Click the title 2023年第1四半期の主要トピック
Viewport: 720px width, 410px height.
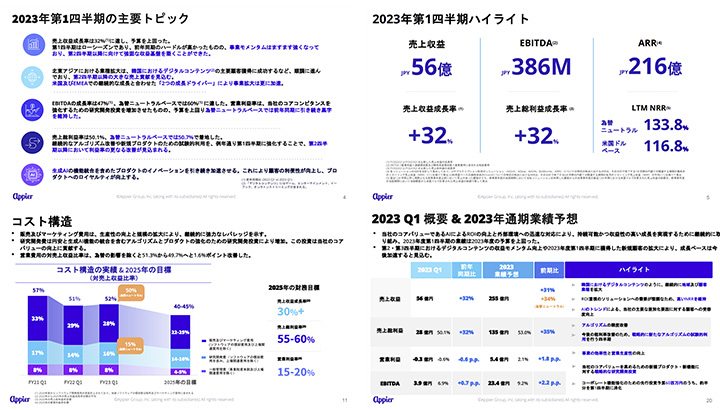click(101, 19)
